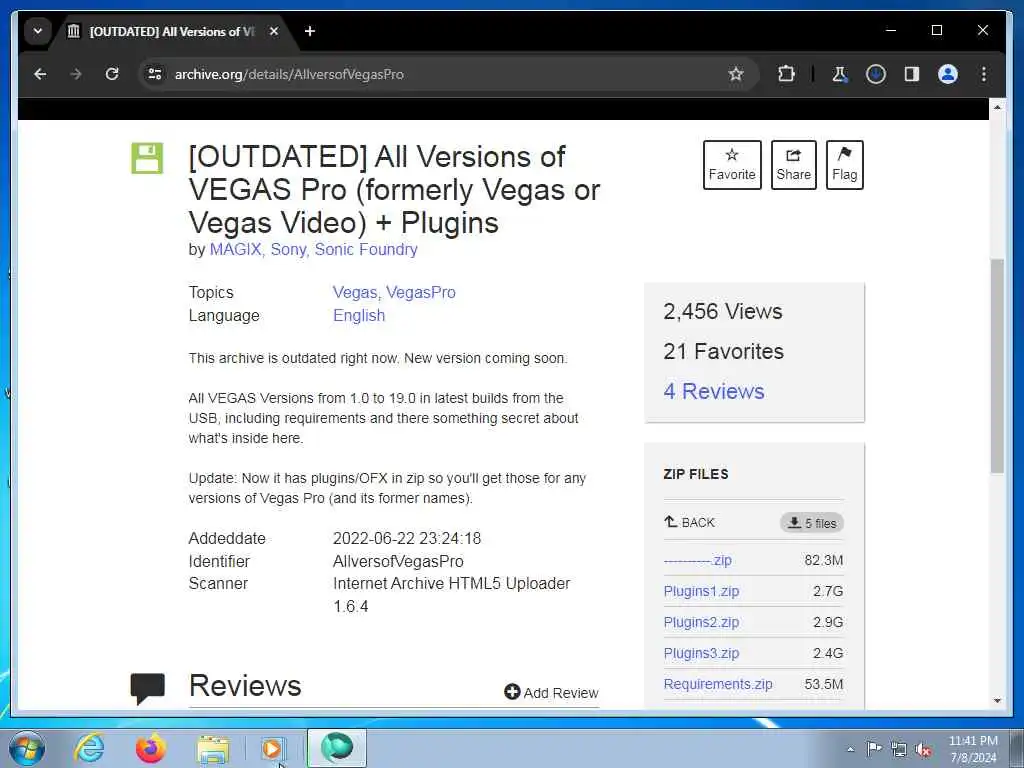Viewport: 1024px width, 768px height.
Task: Open the muted volume tray icon
Action: pyautogui.click(x=923, y=749)
